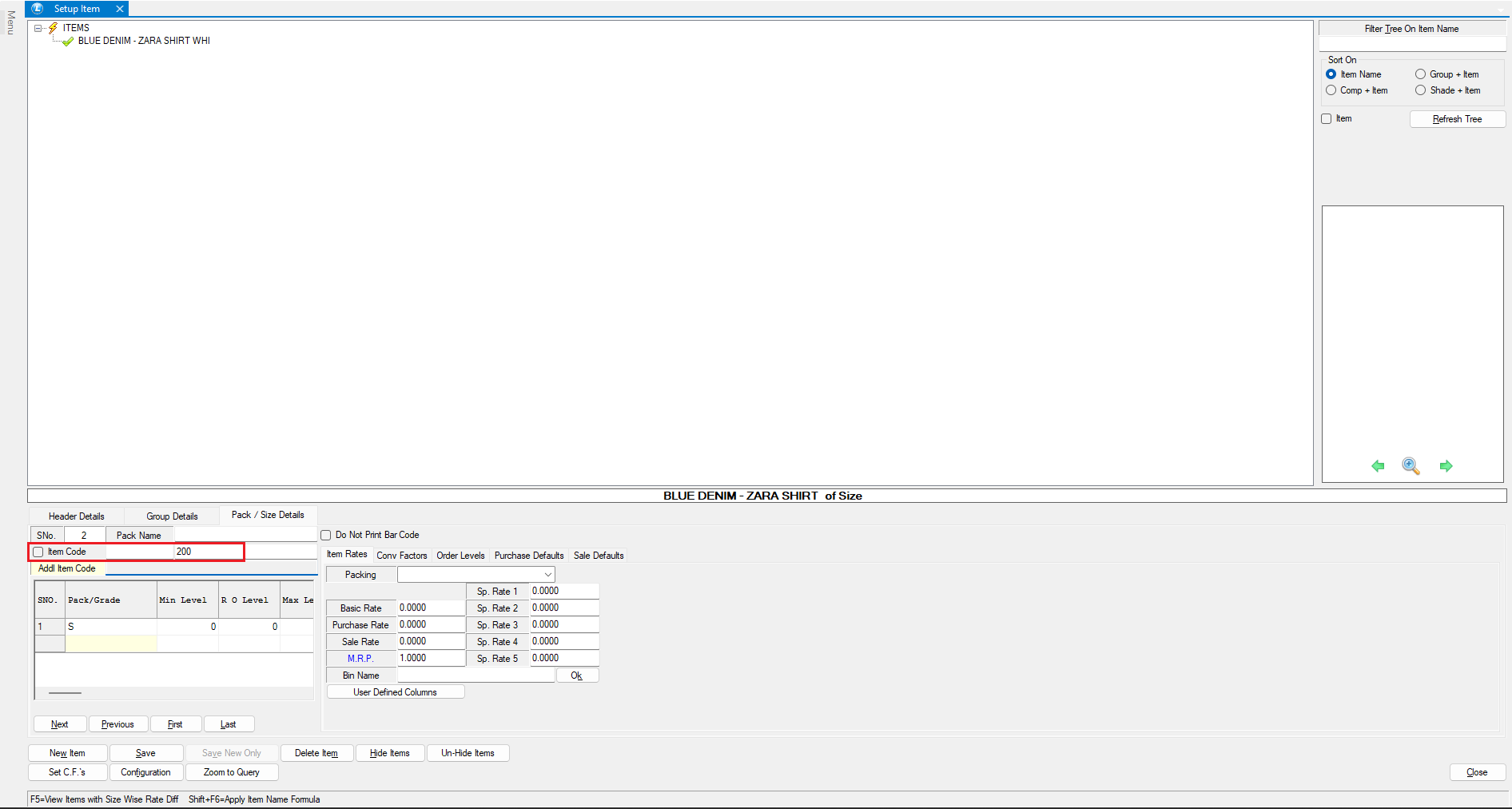The image size is (1512, 809).
Task: Select the Shade + Item radio button
Action: (1420, 90)
